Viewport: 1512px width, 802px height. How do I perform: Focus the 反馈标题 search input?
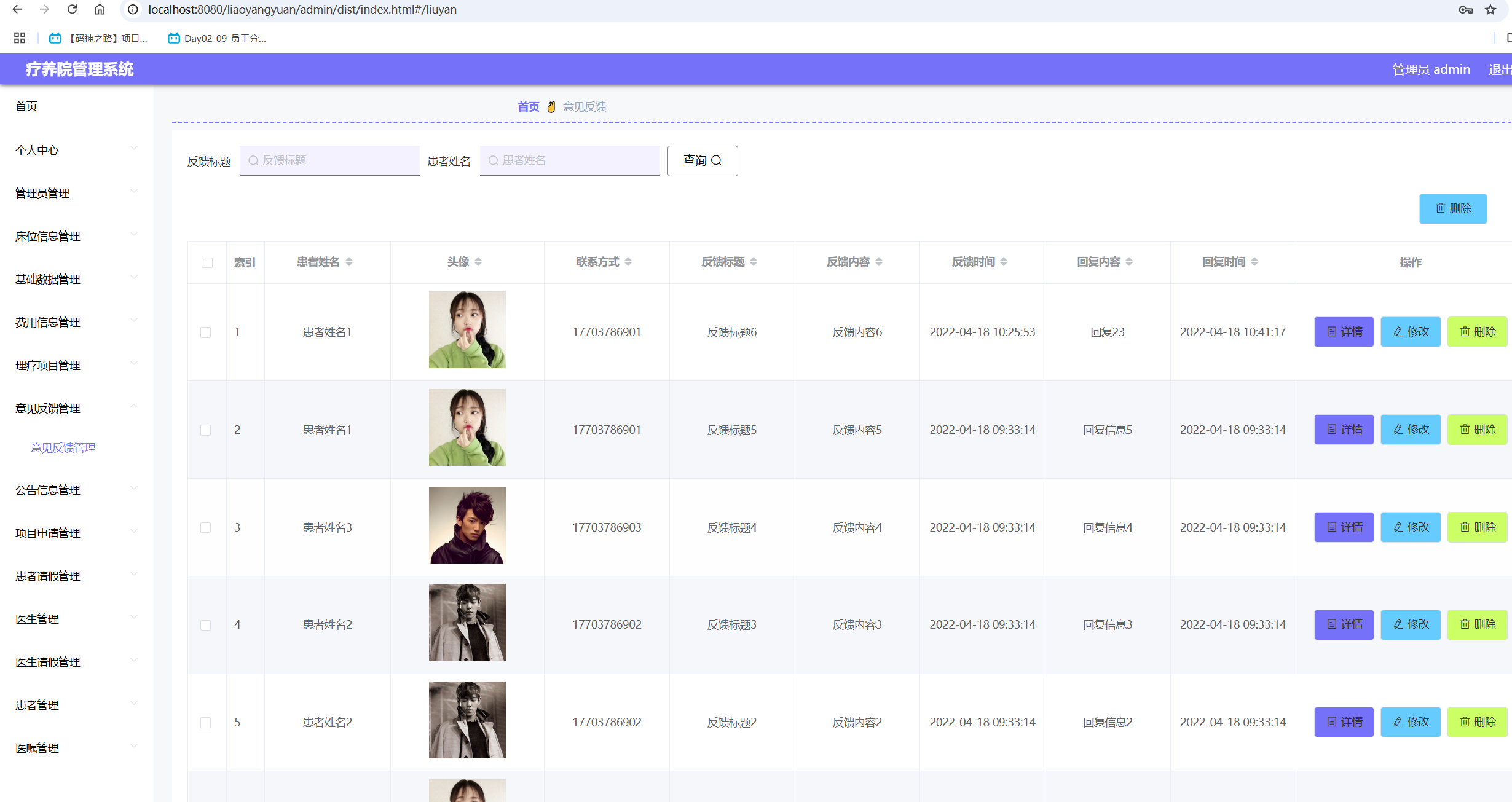point(329,160)
